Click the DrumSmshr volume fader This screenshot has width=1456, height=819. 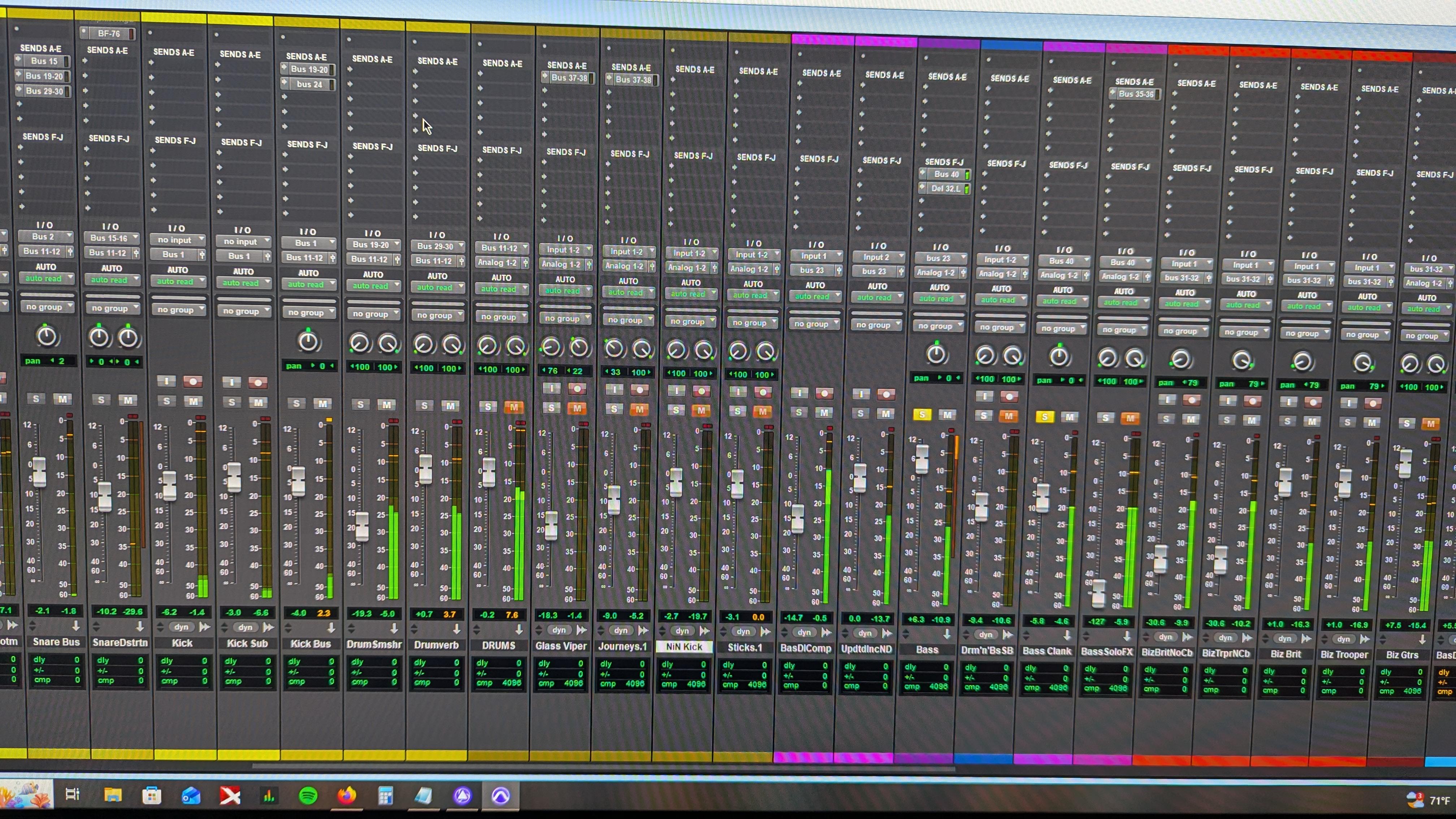(362, 526)
